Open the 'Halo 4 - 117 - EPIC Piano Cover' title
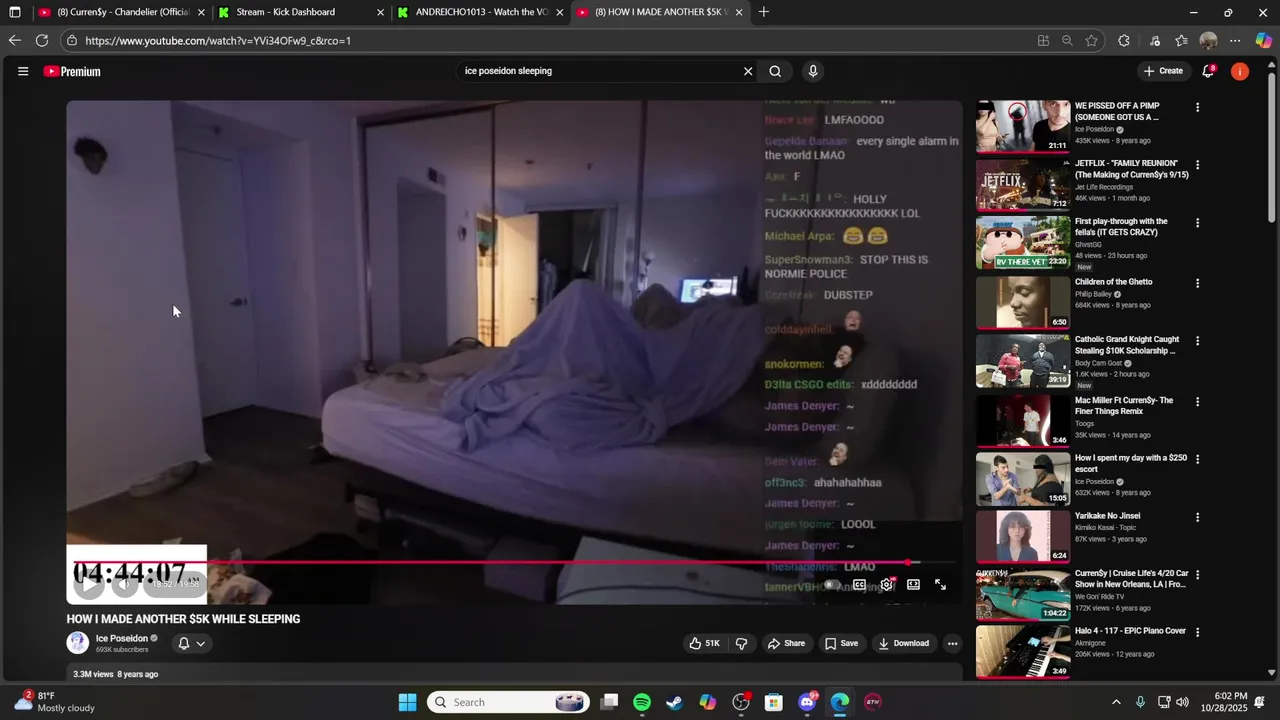 1130,631
